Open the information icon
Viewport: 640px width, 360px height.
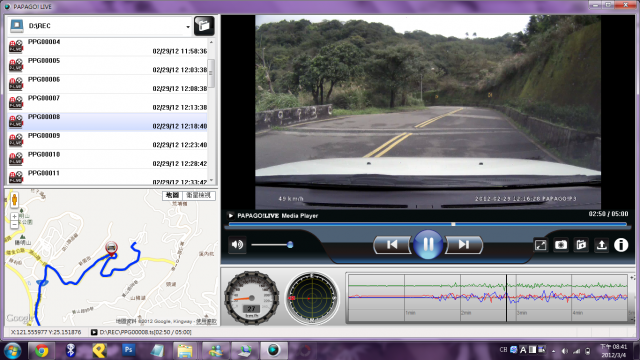click(621, 245)
